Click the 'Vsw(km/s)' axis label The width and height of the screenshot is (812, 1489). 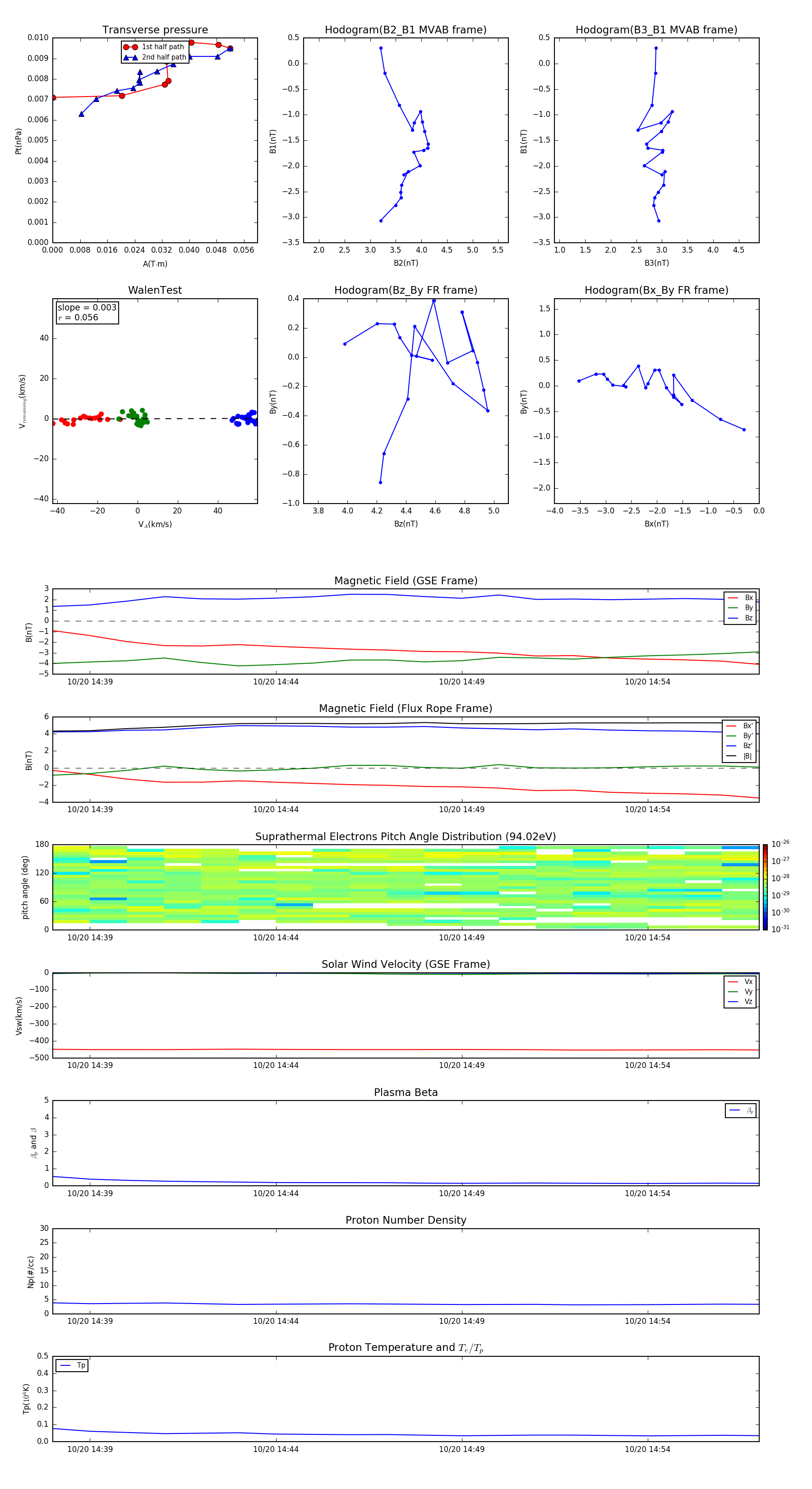(18, 1016)
